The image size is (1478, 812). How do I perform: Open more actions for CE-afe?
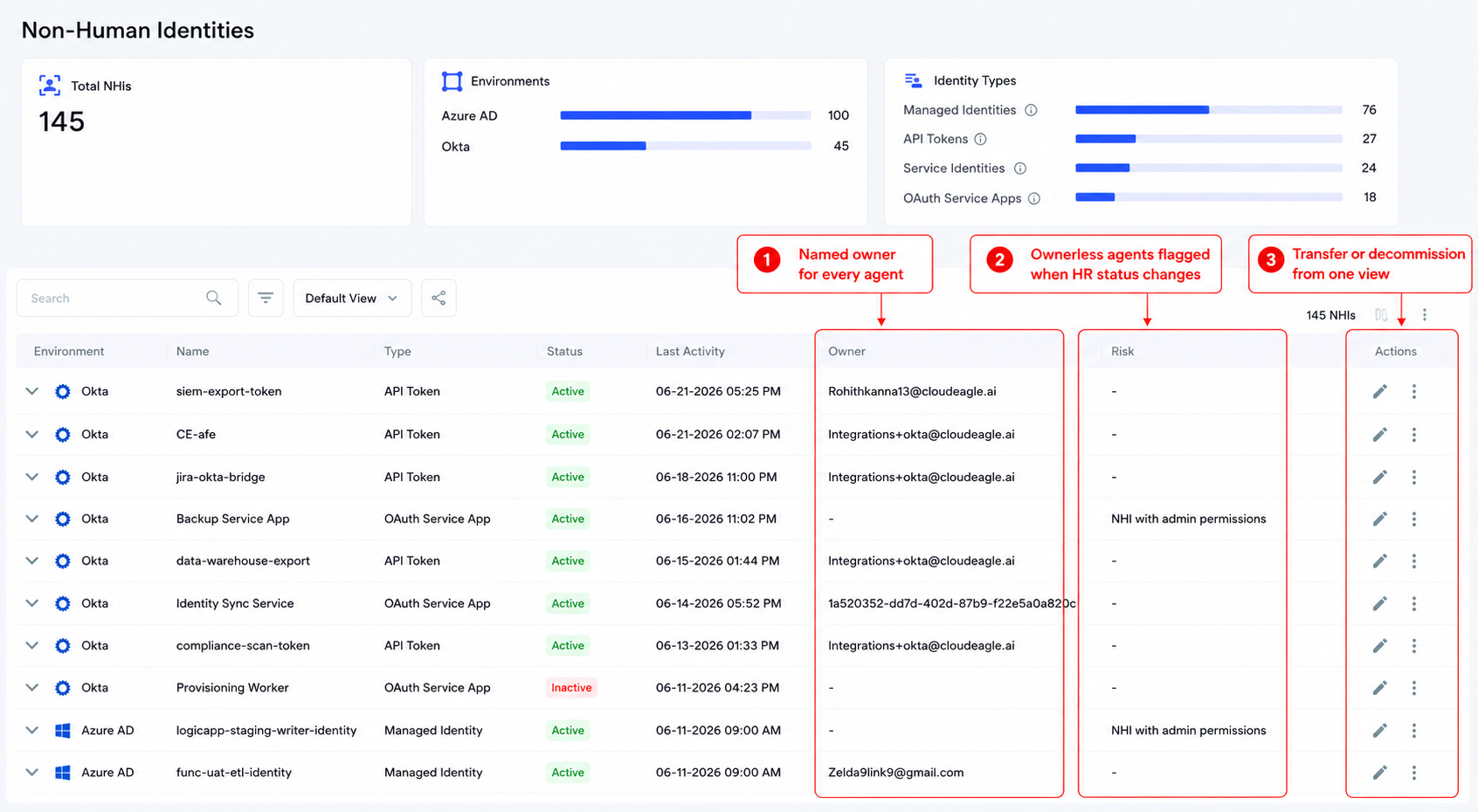(x=1414, y=434)
